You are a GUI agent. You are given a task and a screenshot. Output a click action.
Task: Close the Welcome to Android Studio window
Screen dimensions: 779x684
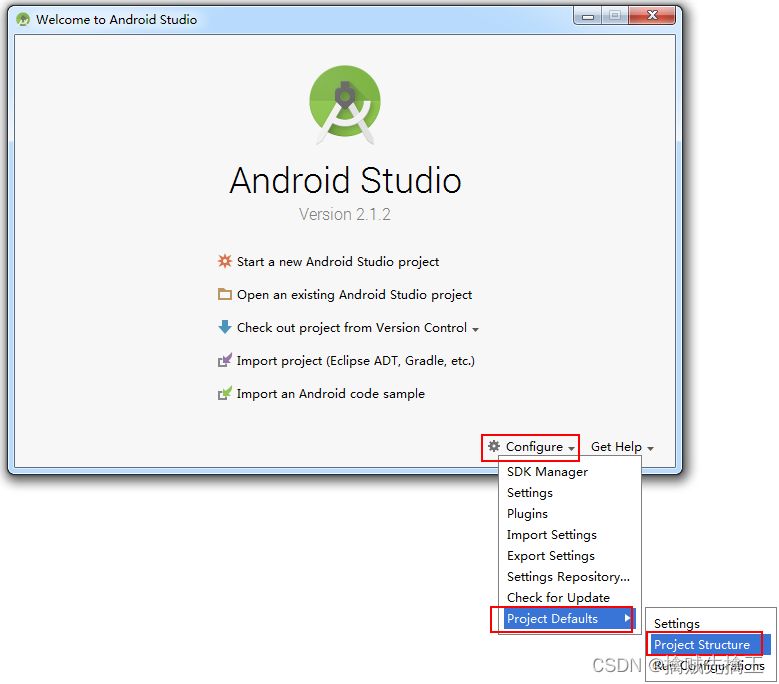pos(652,15)
